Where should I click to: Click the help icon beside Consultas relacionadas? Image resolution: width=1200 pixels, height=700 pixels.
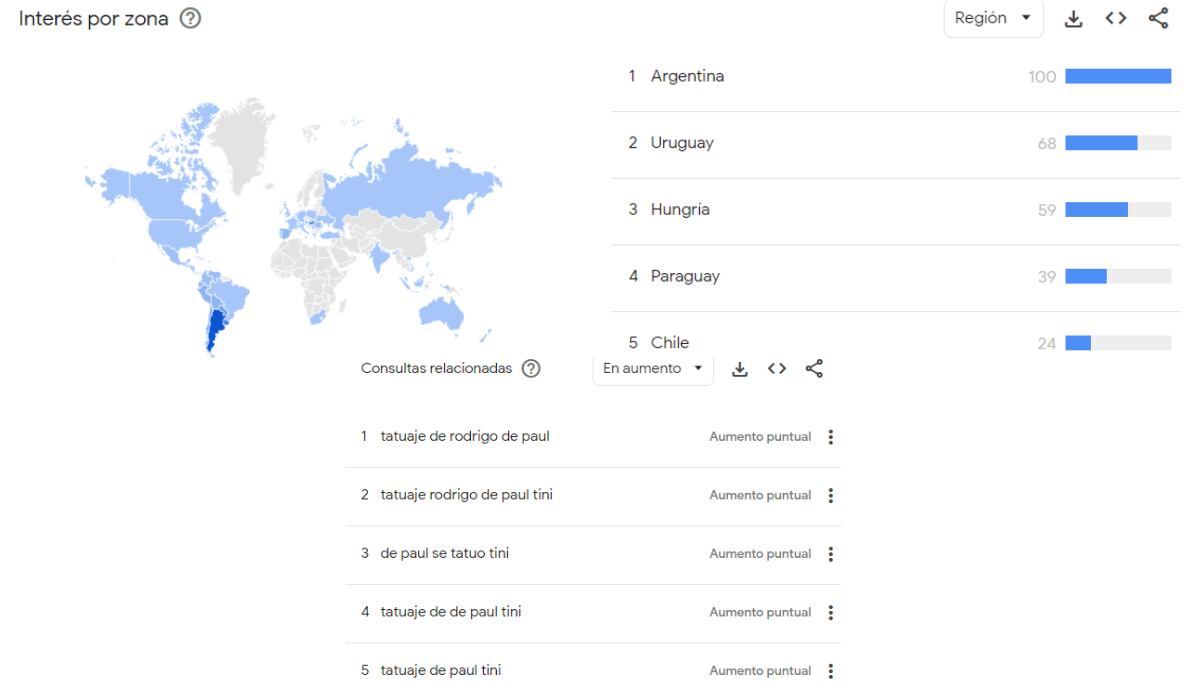click(532, 368)
